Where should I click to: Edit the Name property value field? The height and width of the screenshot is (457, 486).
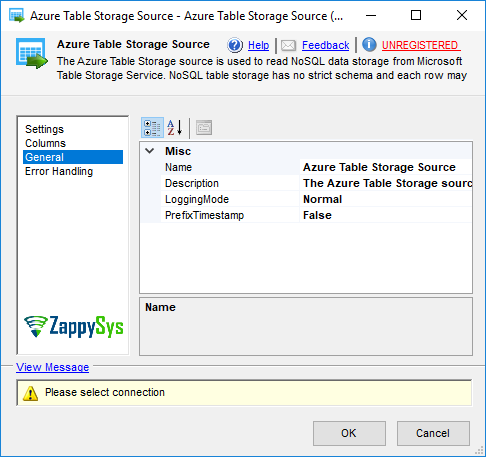386,167
